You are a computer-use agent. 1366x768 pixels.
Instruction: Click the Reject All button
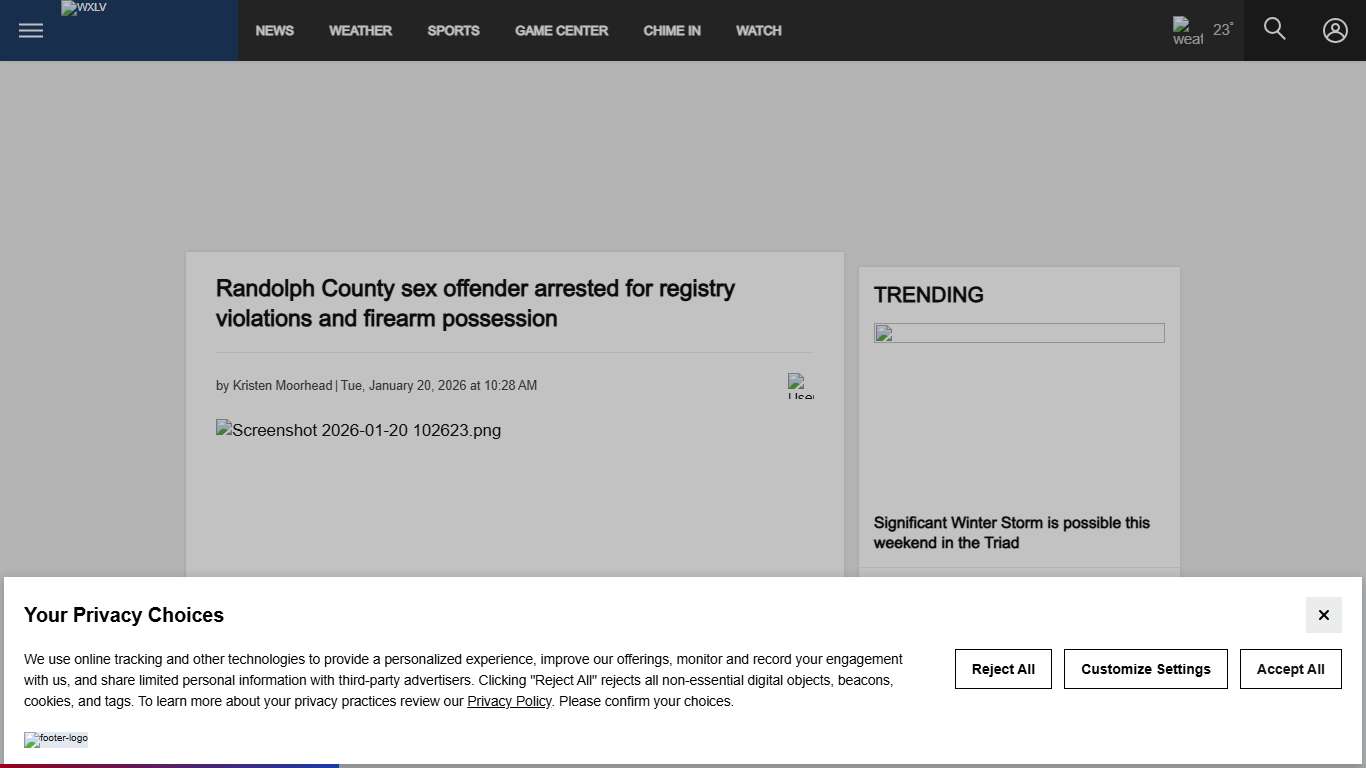pyautogui.click(x=1003, y=668)
